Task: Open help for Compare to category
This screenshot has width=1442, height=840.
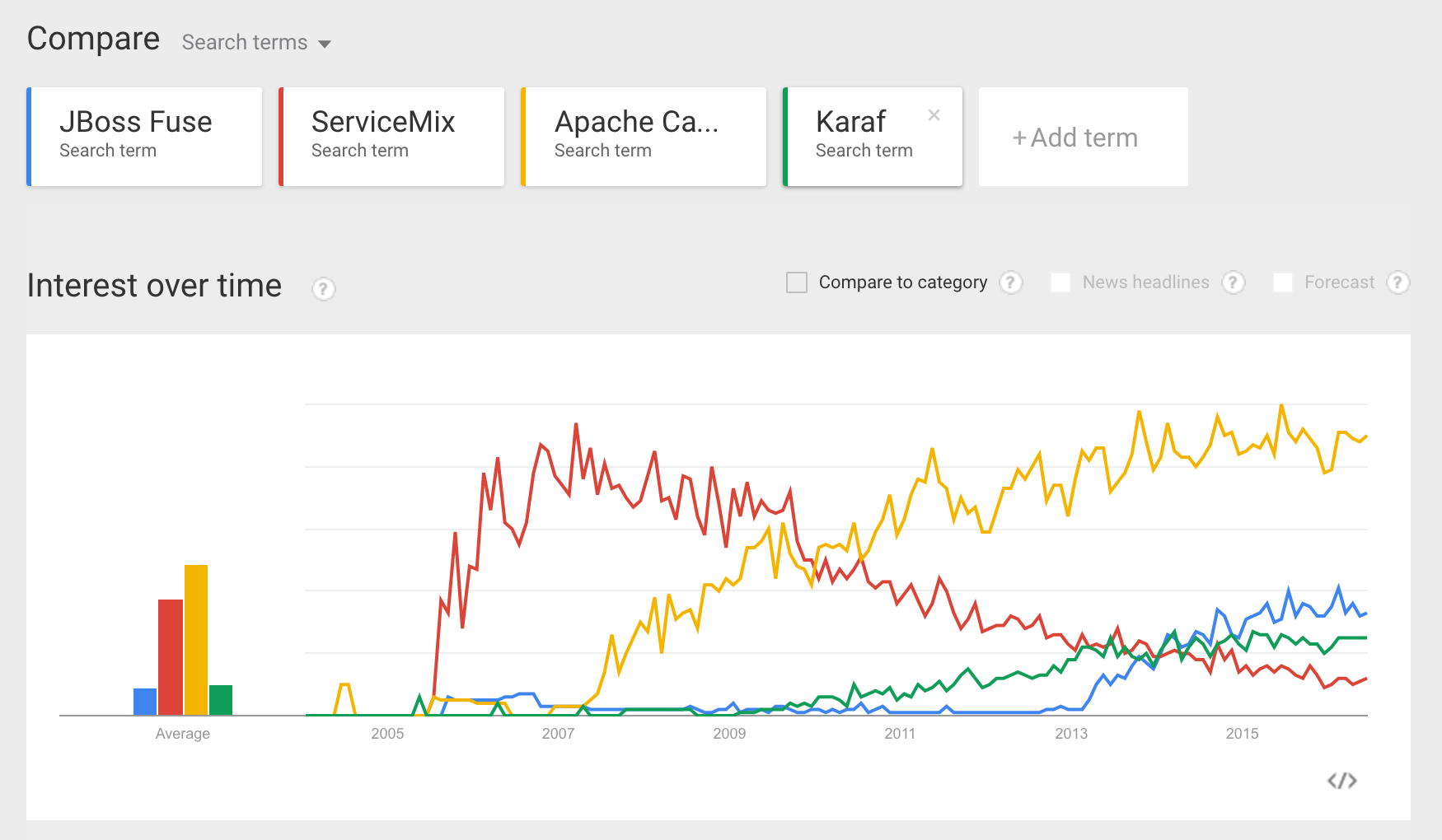Action: pos(1011,282)
